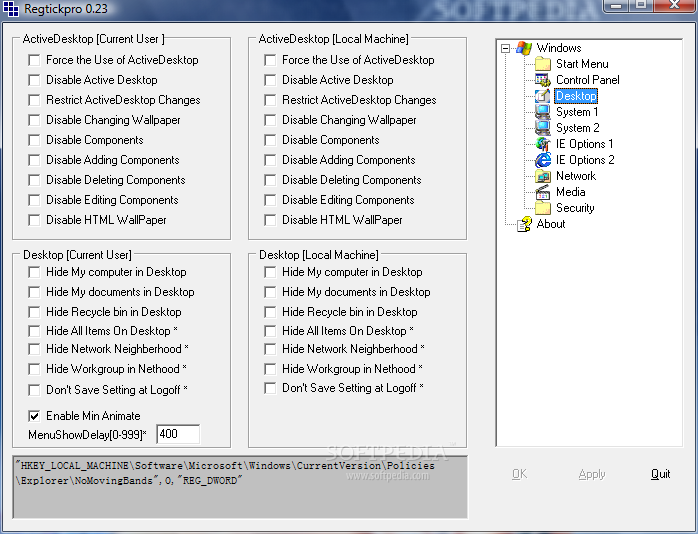Check Hide Recycle bin under Current User

[34, 312]
